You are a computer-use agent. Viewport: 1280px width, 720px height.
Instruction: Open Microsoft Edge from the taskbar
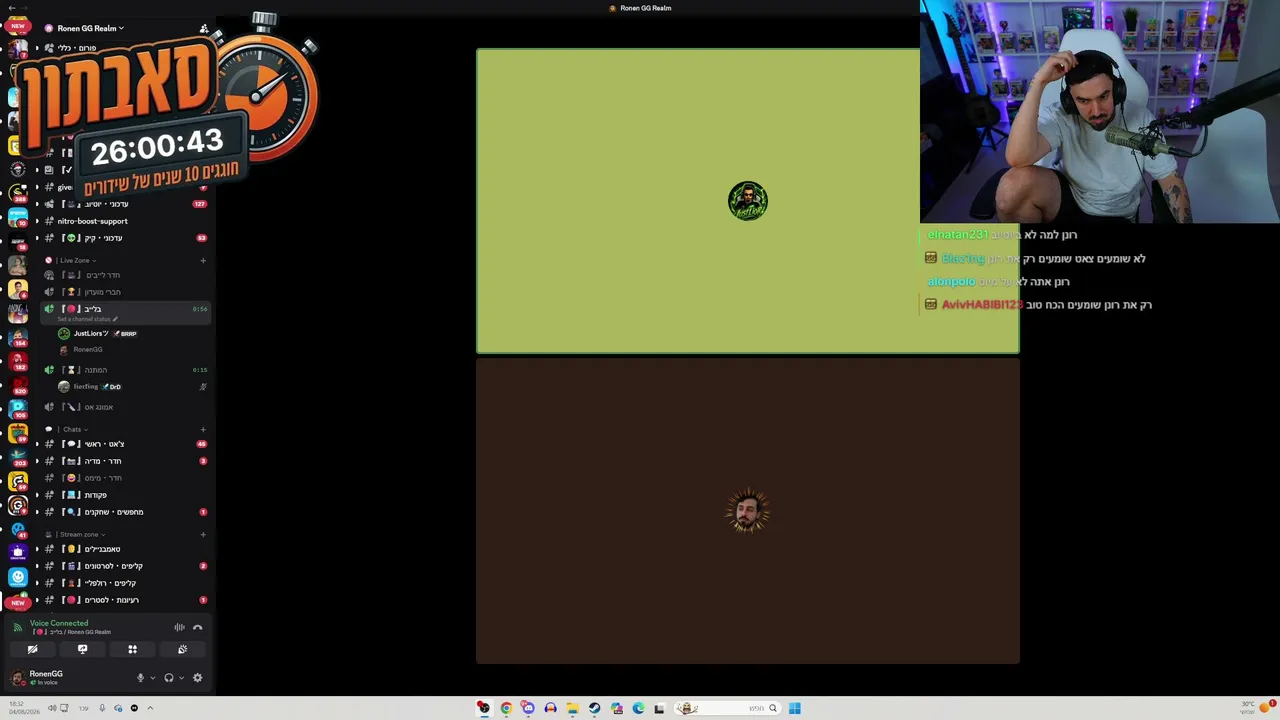pyautogui.click(x=638, y=708)
